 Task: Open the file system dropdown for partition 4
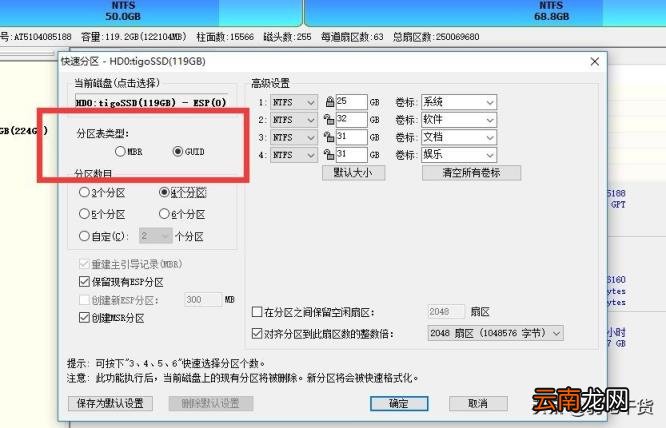pyautogui.click(x=294, y=155)
